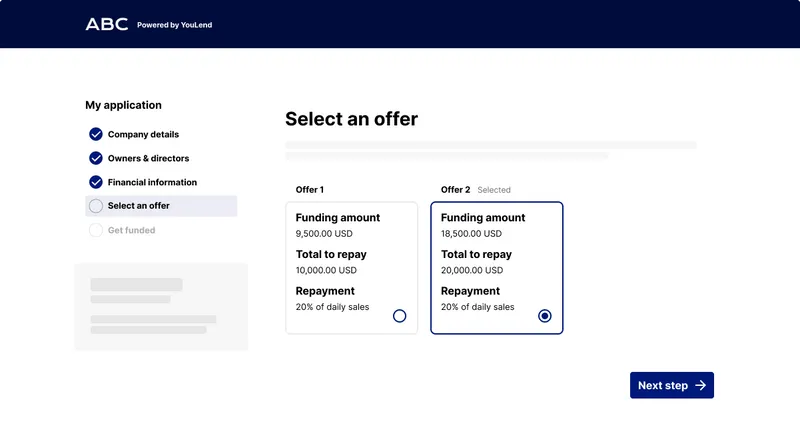Click the Get funded step circle

[96, 230]
